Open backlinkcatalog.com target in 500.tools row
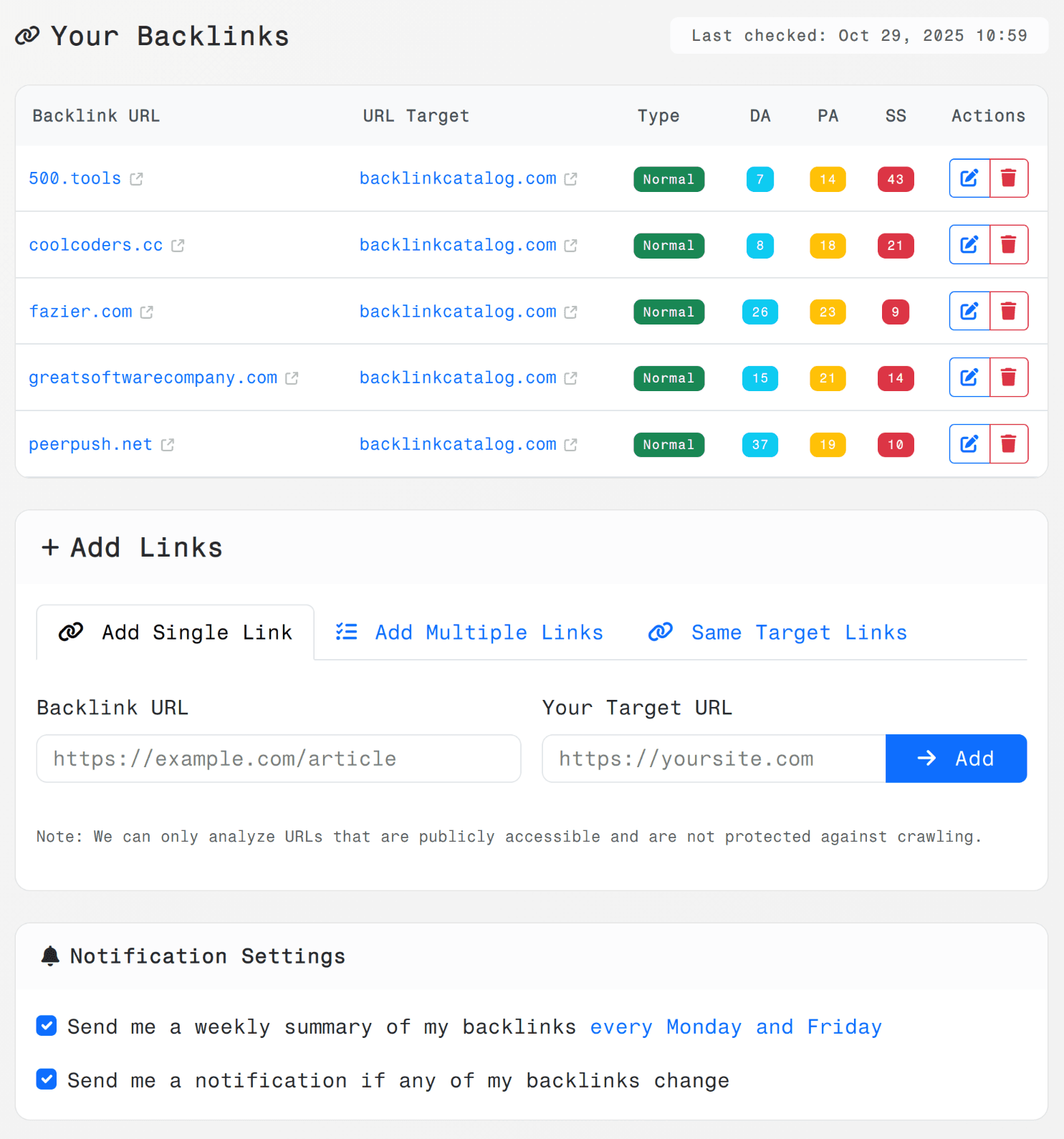1064x1139 pixels. tap(458, 178)
